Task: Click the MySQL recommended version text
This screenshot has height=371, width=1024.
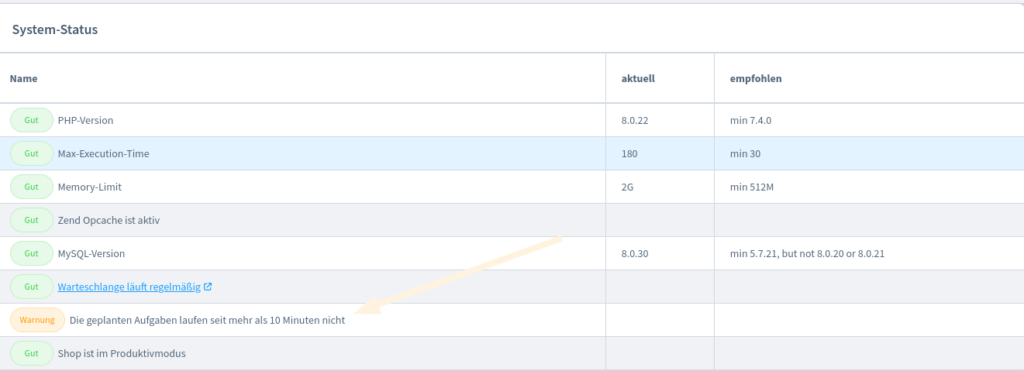Action: (x=807, y=253)
